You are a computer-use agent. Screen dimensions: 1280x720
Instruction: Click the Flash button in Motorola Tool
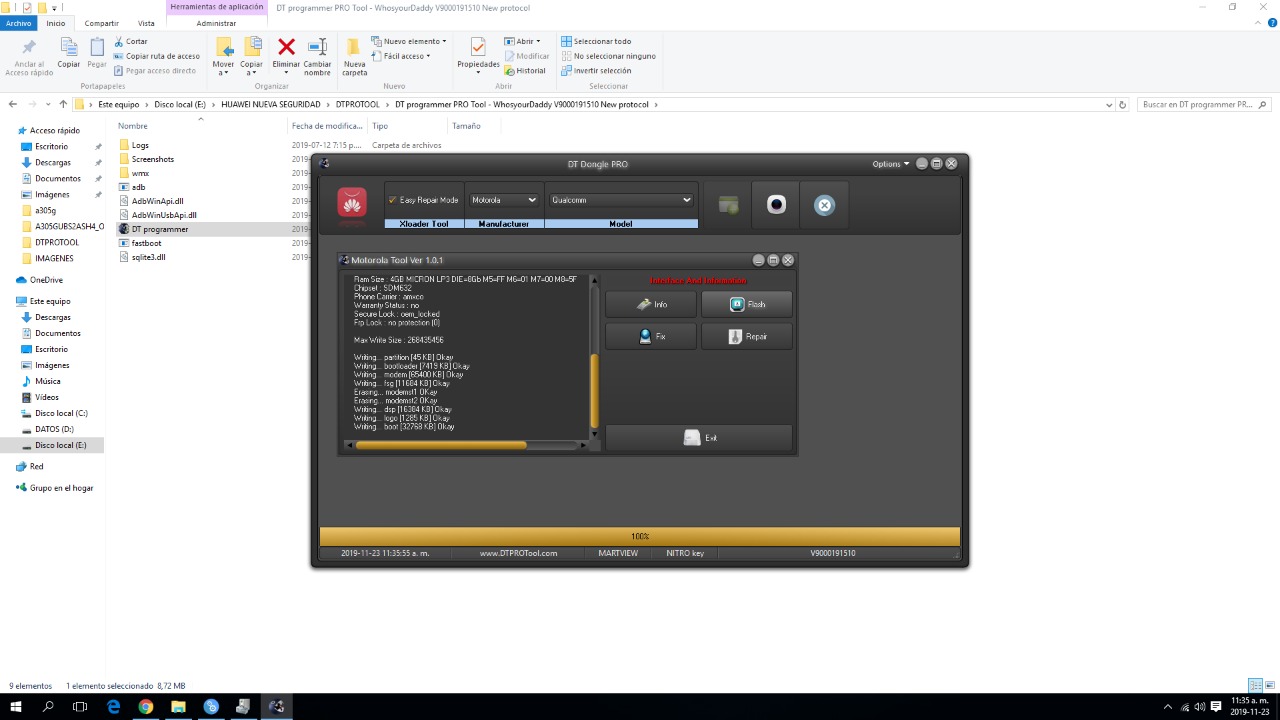point(747,304)
